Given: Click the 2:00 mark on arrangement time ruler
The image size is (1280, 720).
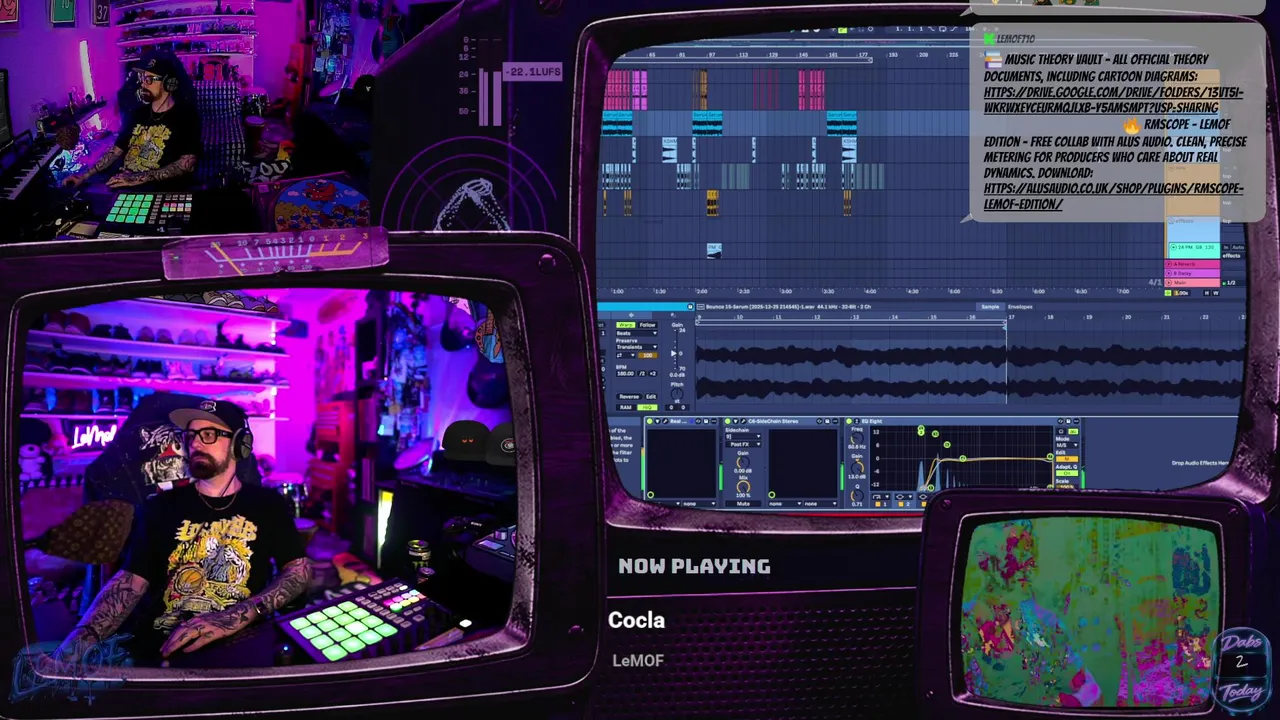Looking at the screenshot, I should [704, 291].
